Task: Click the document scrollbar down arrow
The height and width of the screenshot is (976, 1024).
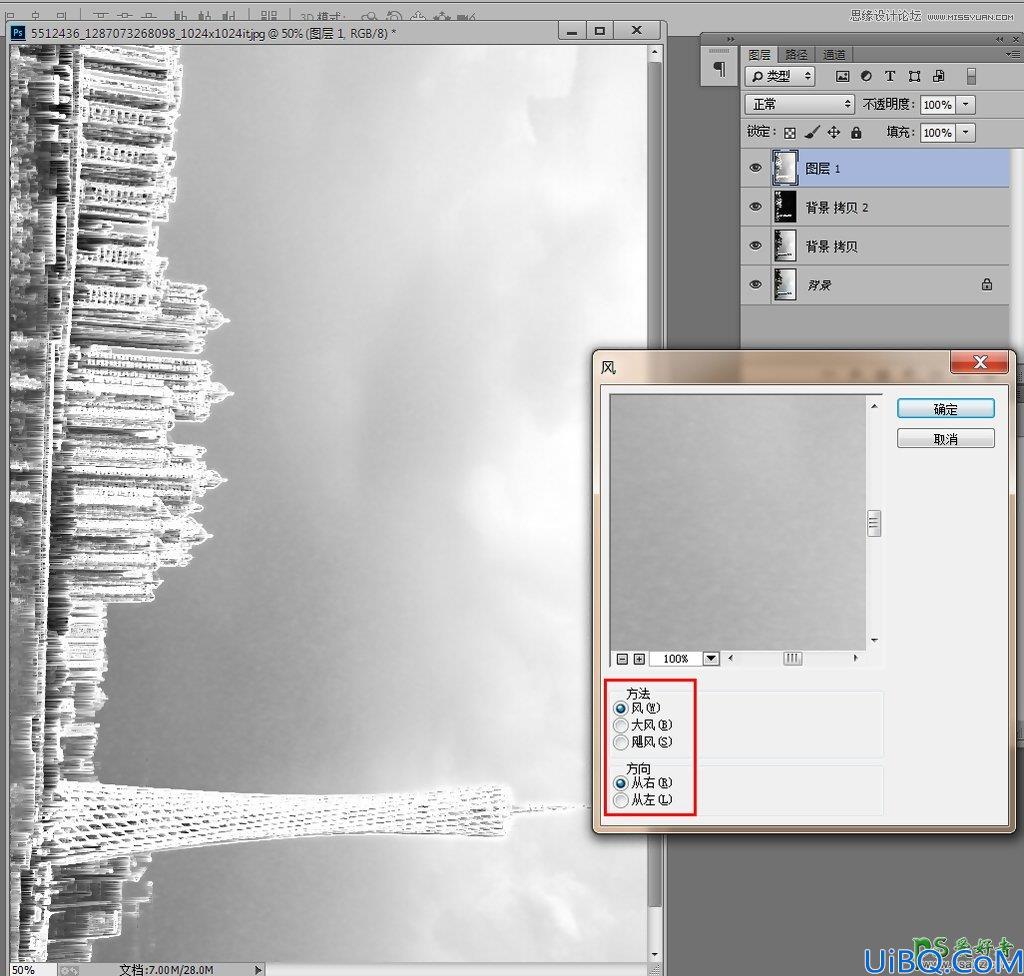Action: click(655, 954)
